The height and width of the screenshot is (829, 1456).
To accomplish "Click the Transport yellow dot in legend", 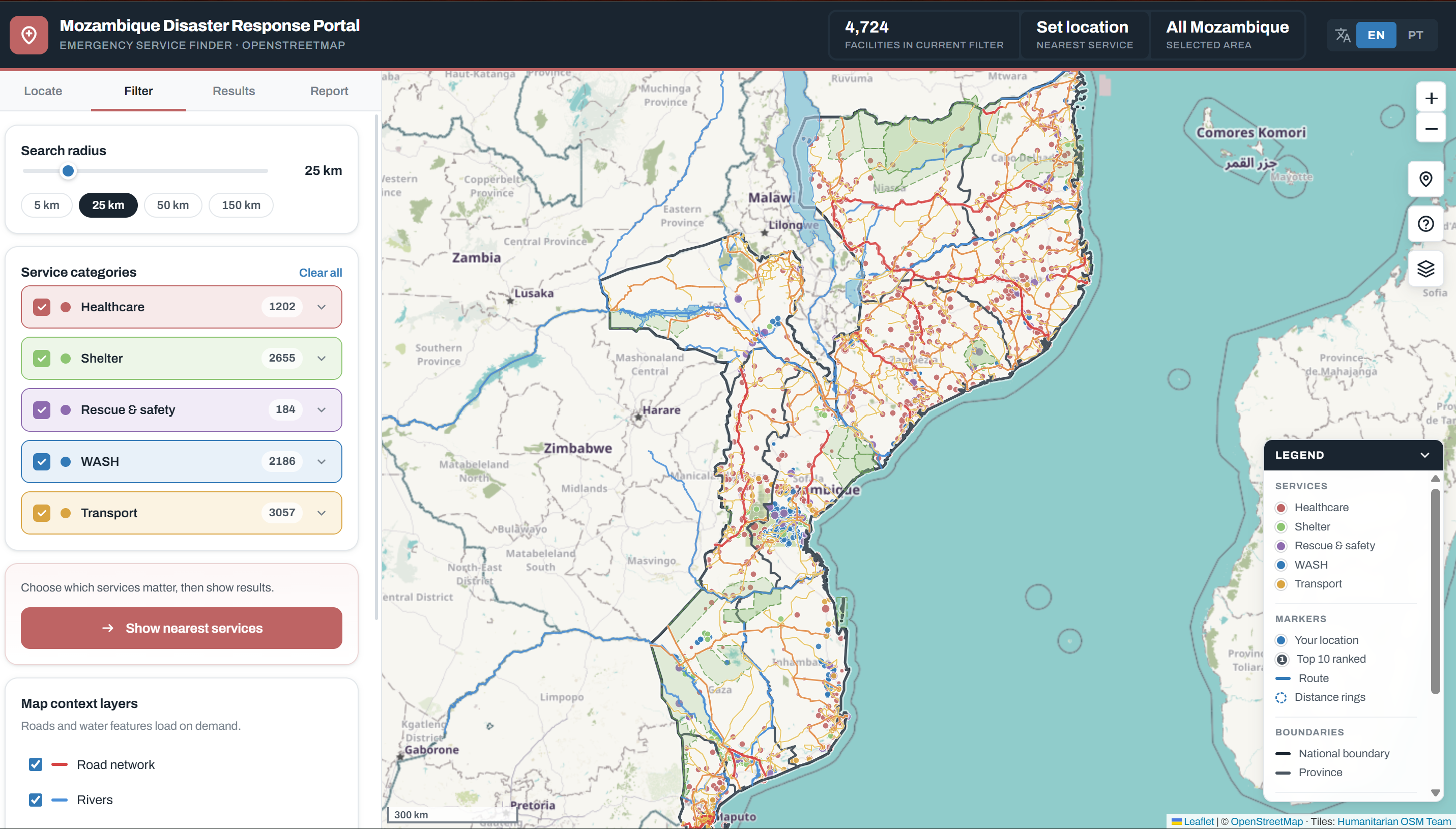I will click(1281, 584).
